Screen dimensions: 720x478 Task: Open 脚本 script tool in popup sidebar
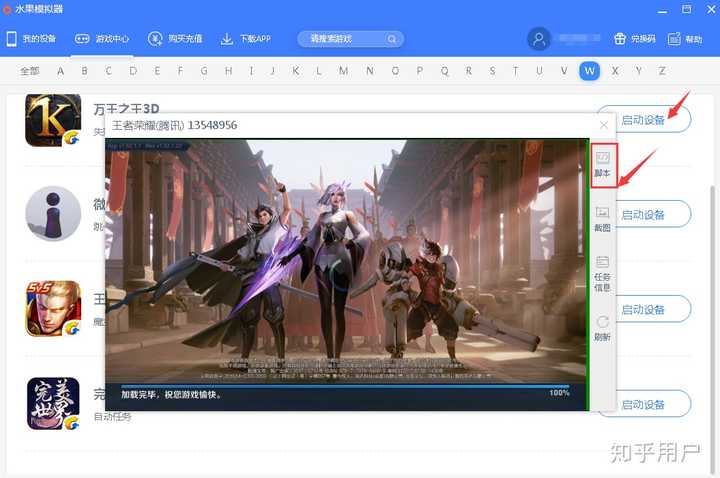tap(602, 165)
